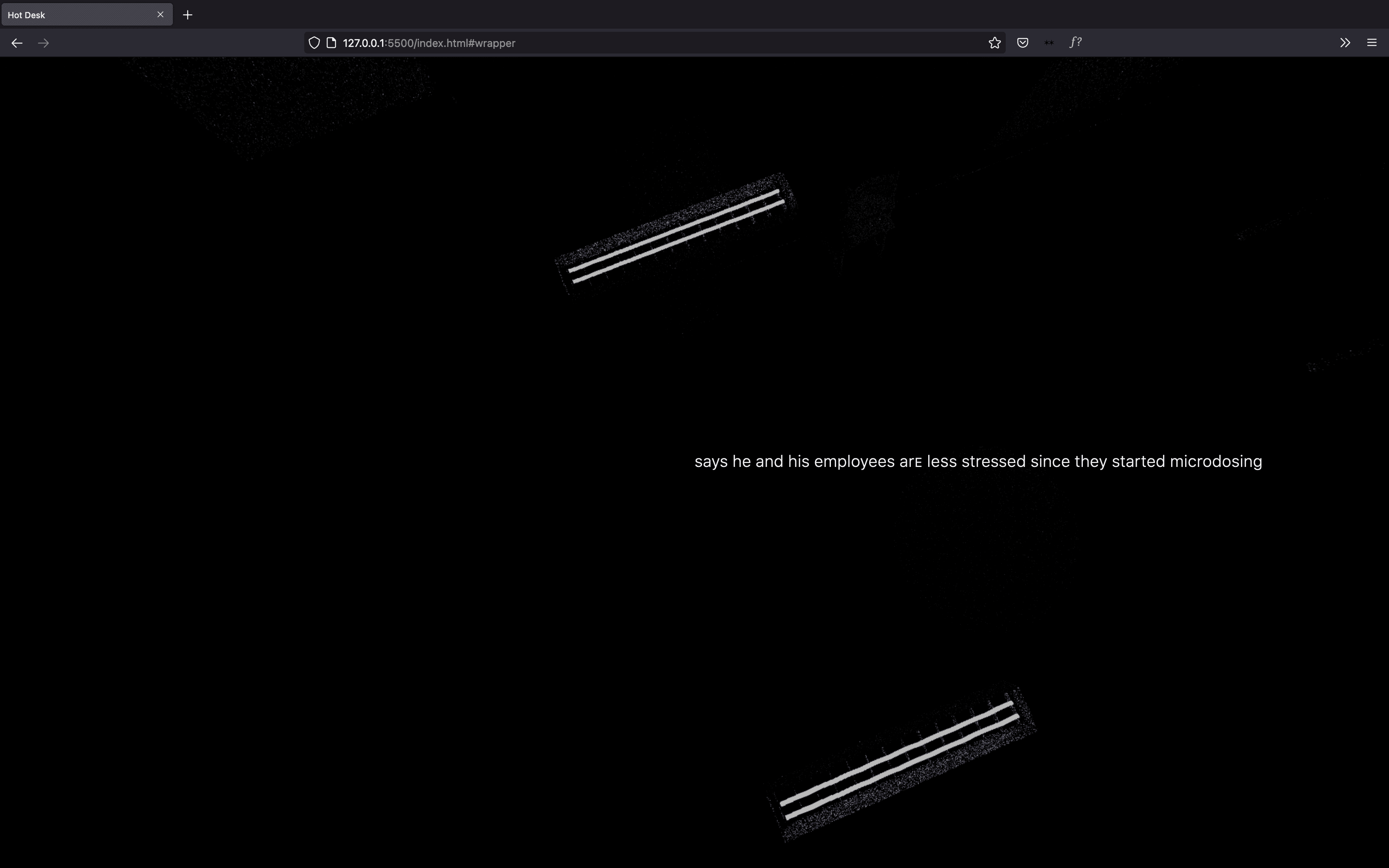Screen dimensions: 1389x868
Task: Click the upper razor blade image
Action: tap(676, 236)
